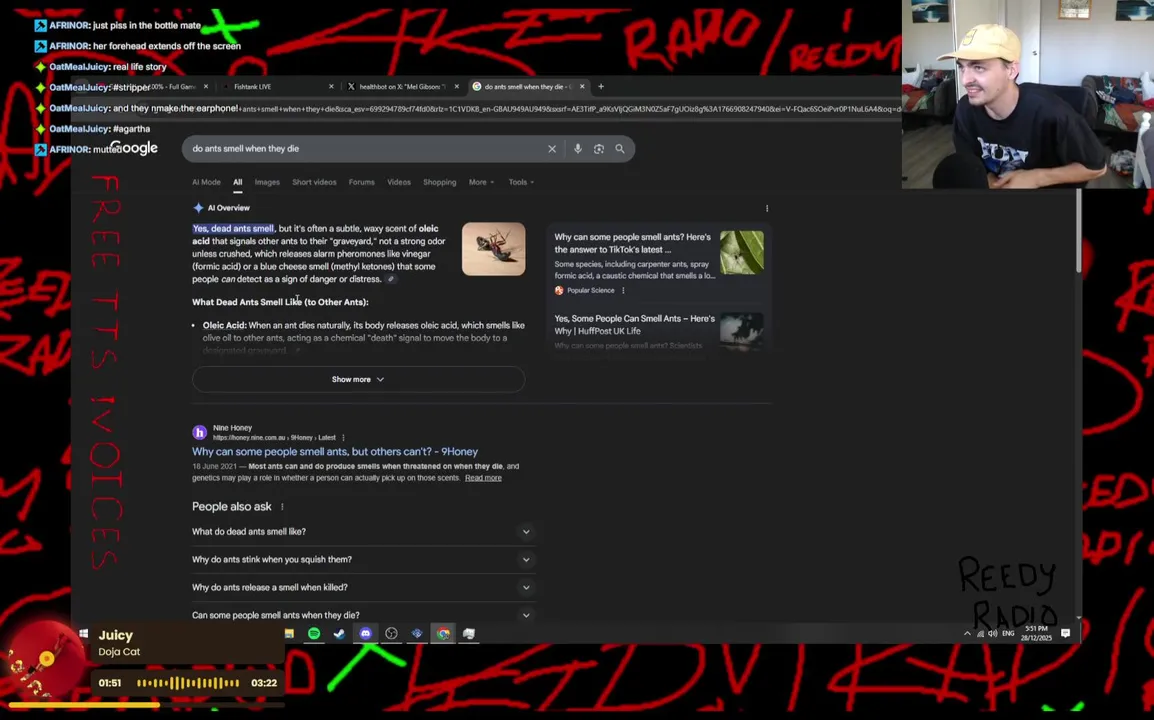Click the AI Overview sparkle icon
This screenshot has height=720, width=1154.
(x=198, y=208)
